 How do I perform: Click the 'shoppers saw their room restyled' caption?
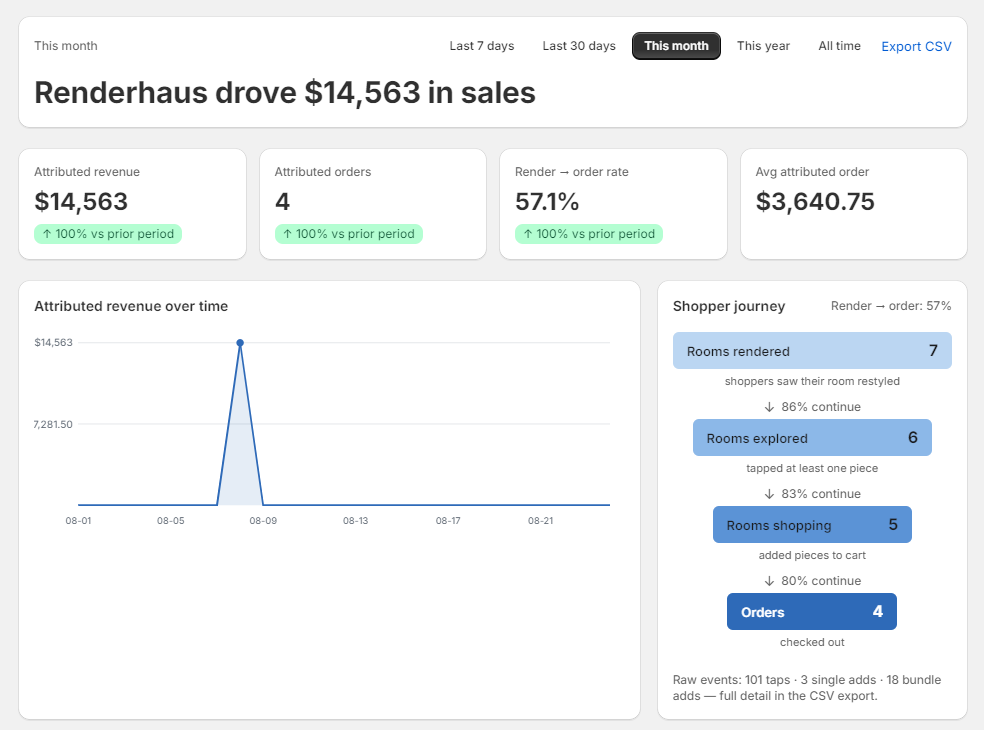(x=812, y=382)
